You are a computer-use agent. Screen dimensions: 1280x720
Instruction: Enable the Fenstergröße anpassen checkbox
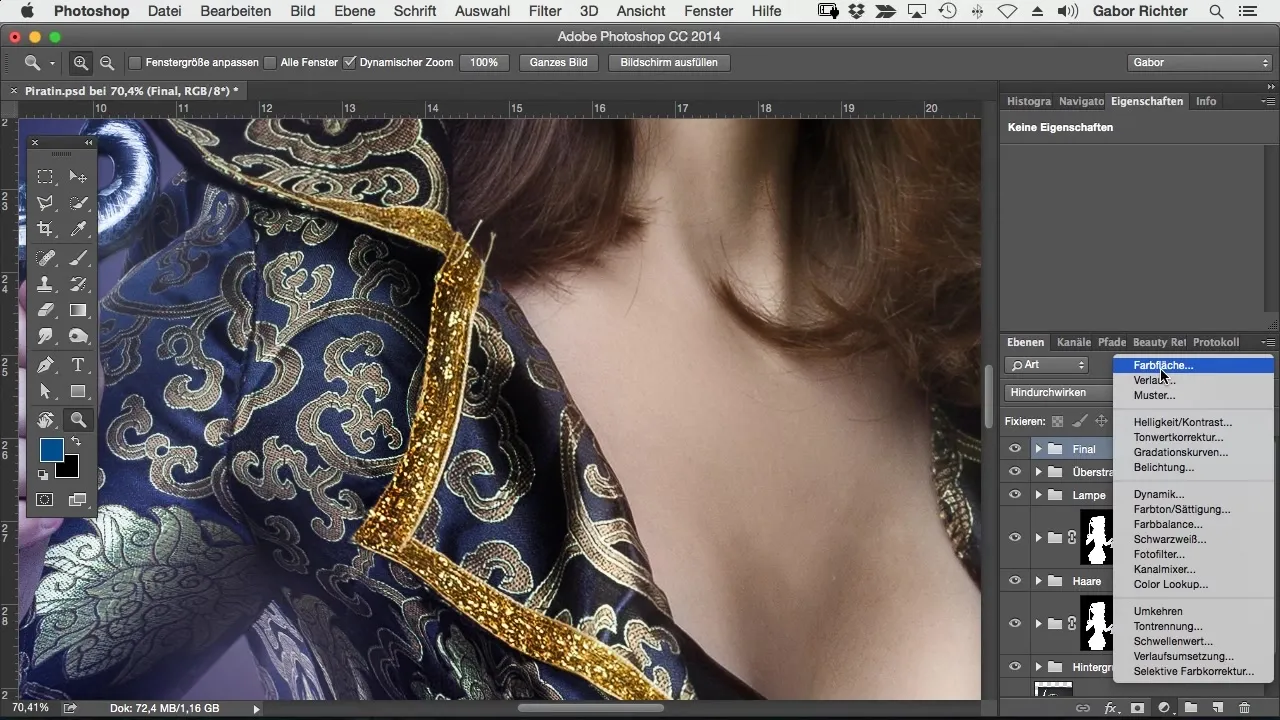[x=135, y=63]
